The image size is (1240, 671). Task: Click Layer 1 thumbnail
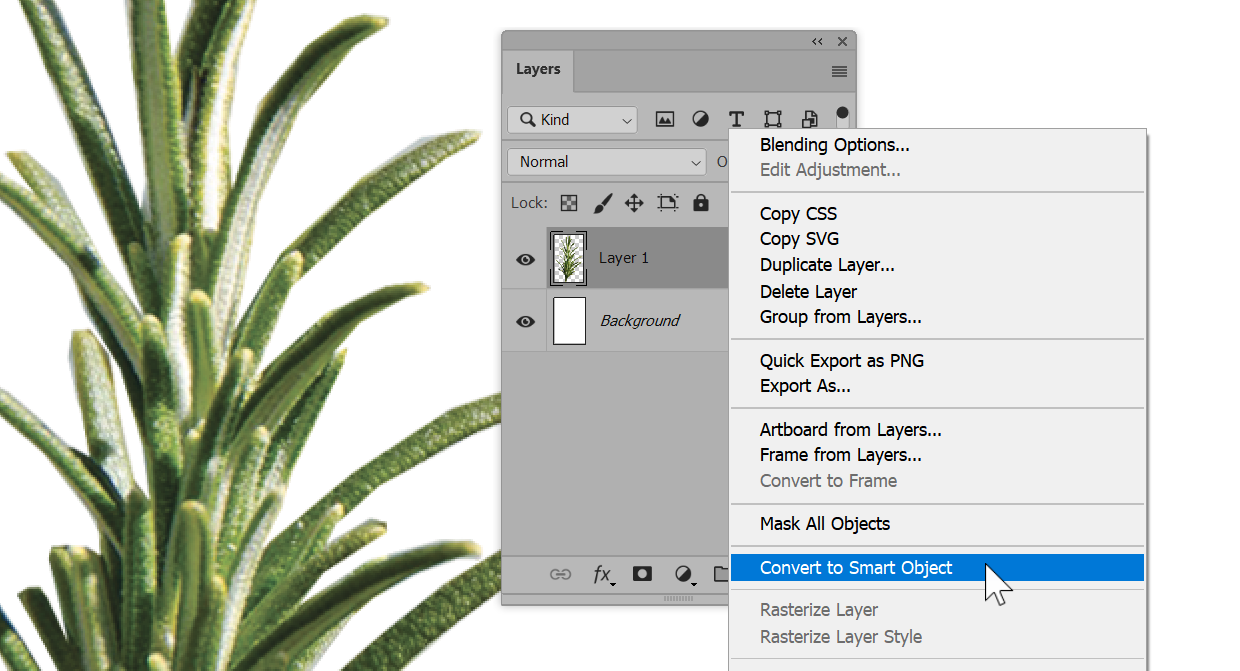pyautogui.click(x=569, y=258)
